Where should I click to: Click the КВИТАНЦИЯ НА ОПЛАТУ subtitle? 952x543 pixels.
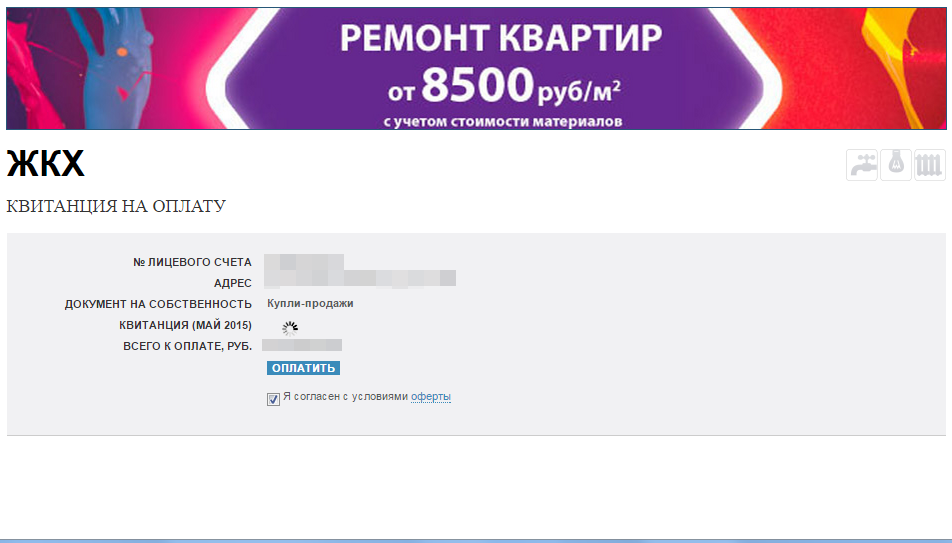coord(116,206)
